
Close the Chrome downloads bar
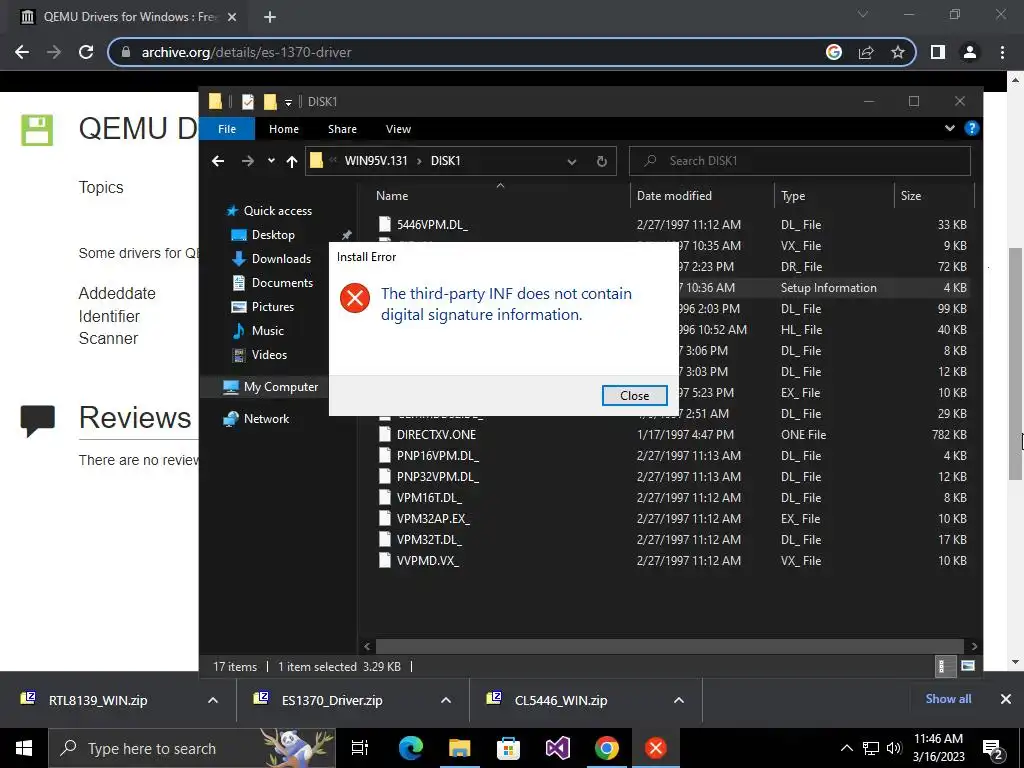click(x=1006, y=699)
